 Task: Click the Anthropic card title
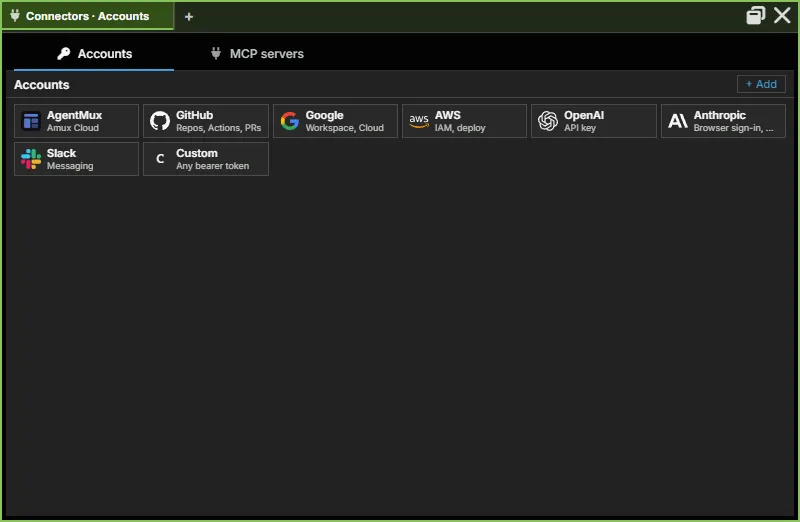[x=719, y=115]
